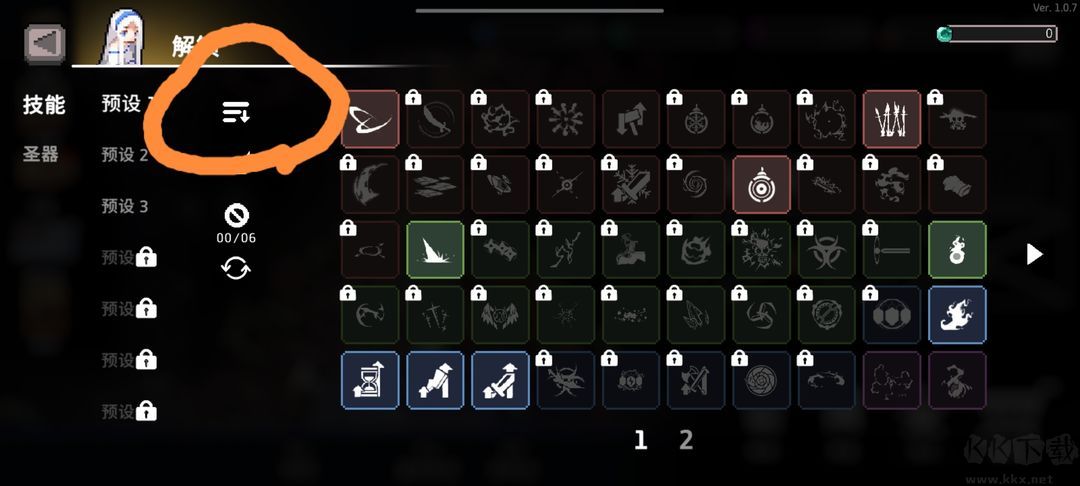This screenshot has width=1080, height=486.
Task: Open the 技能 tab
Action: tap(44, 105)
